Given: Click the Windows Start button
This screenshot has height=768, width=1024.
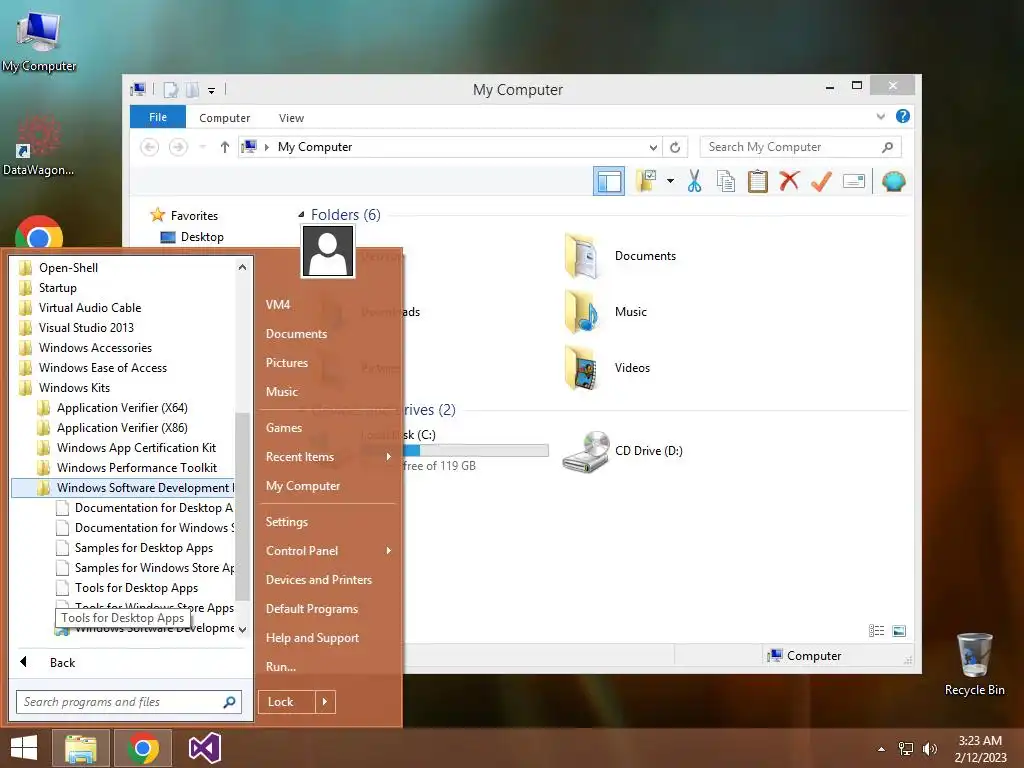Looking at the screenshot, I should (24, 748).
